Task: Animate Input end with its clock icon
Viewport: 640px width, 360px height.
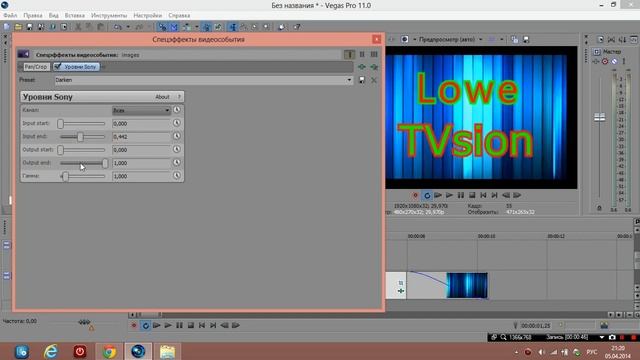Action: click(177, 136)
